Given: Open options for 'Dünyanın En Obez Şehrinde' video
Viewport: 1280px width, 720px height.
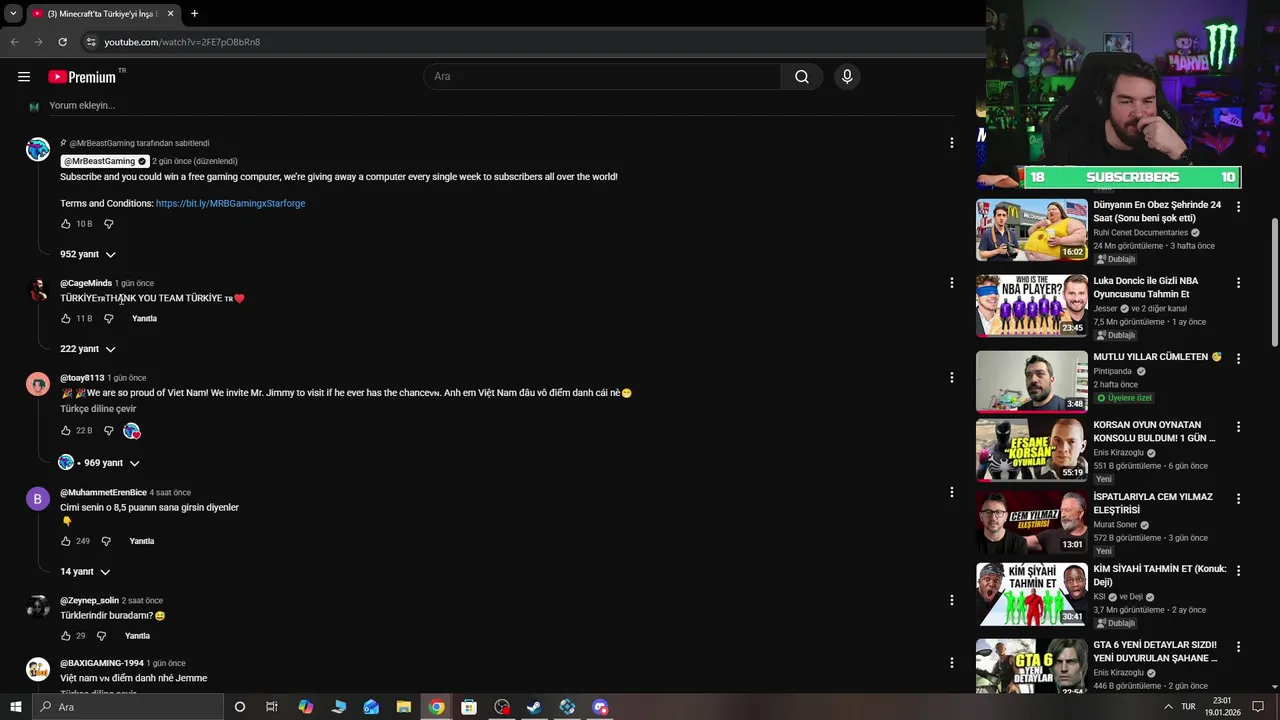Looking at the screenshot, I should [x=1238, y=207].
